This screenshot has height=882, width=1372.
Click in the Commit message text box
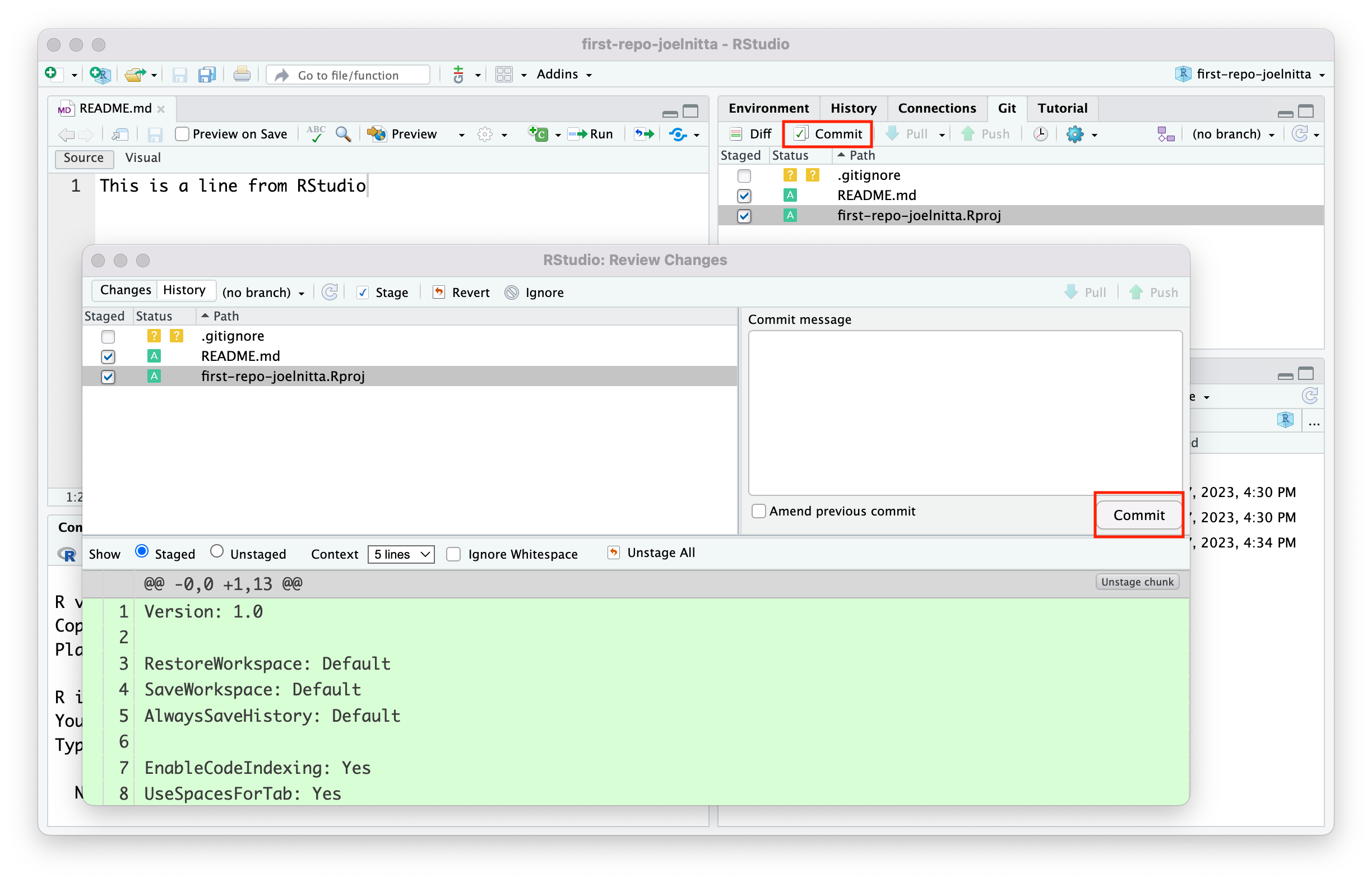coord(965,412)
